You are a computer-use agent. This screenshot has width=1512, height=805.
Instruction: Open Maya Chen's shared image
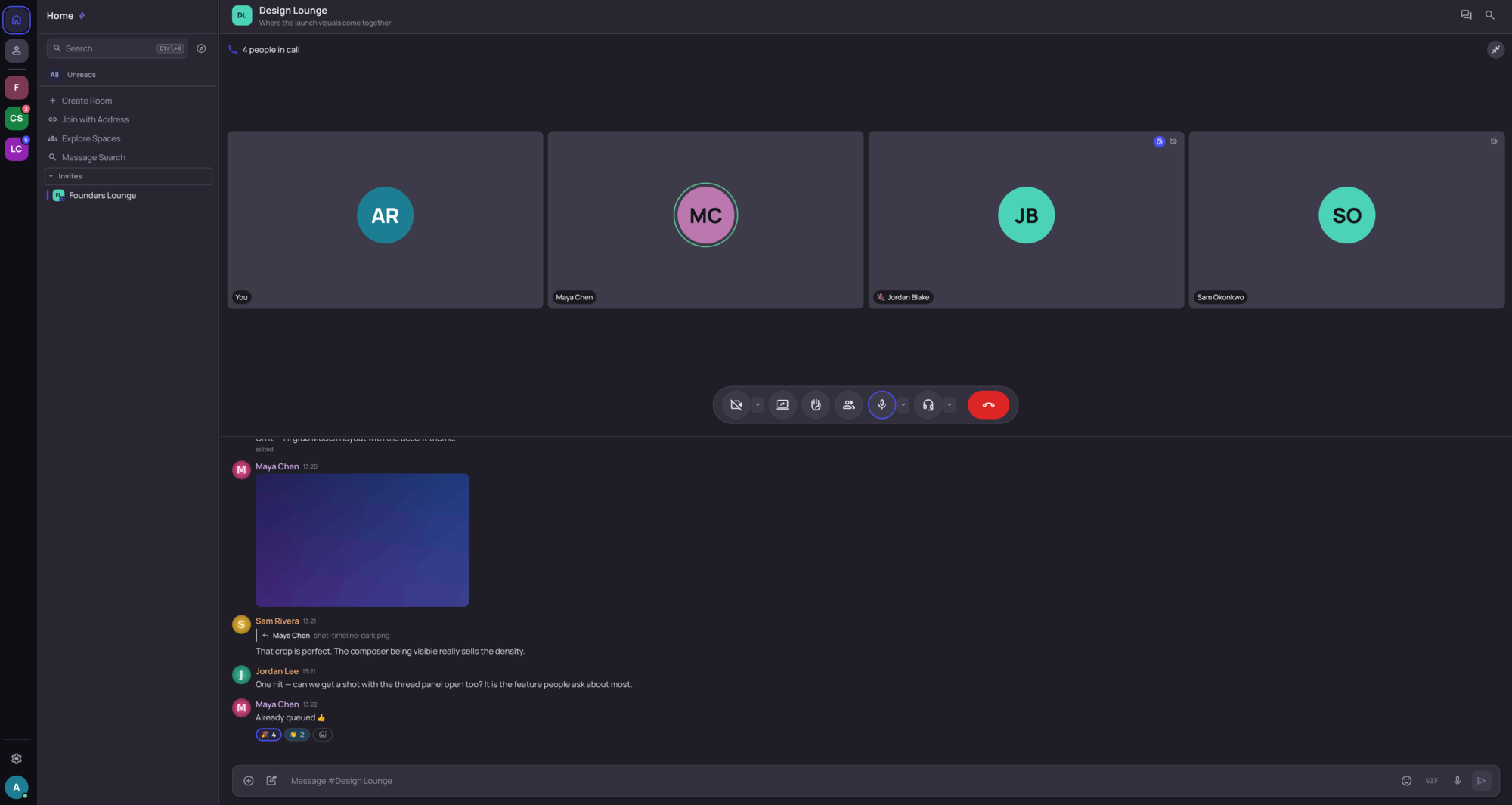362,540
